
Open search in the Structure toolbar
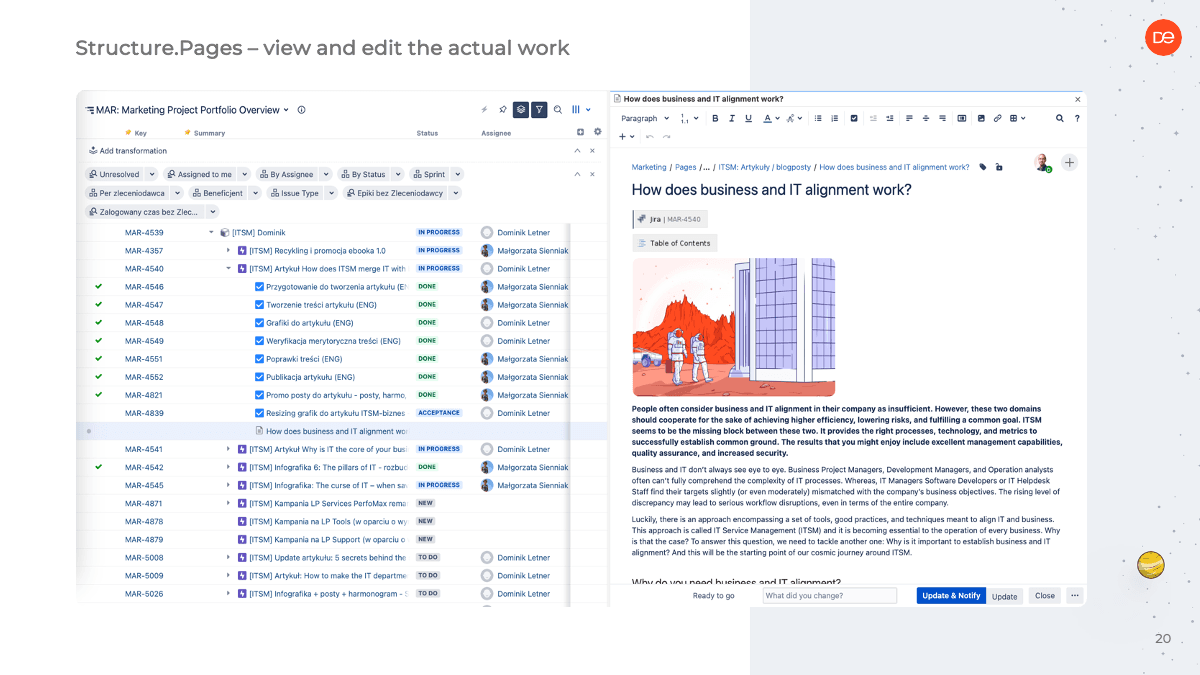(x=558, y=110)
